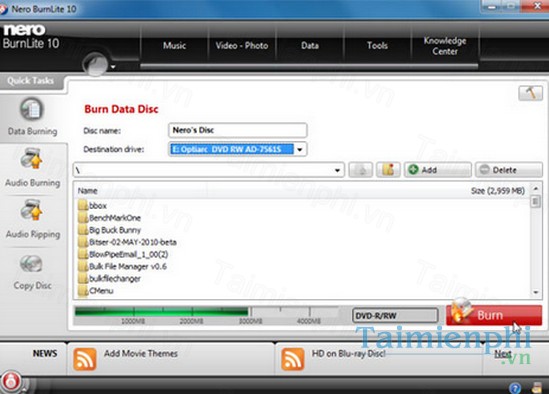The width and height of the screenshot is (549, 394).
Task: Open the Knowledge Center tab
Action: point(445,46)
